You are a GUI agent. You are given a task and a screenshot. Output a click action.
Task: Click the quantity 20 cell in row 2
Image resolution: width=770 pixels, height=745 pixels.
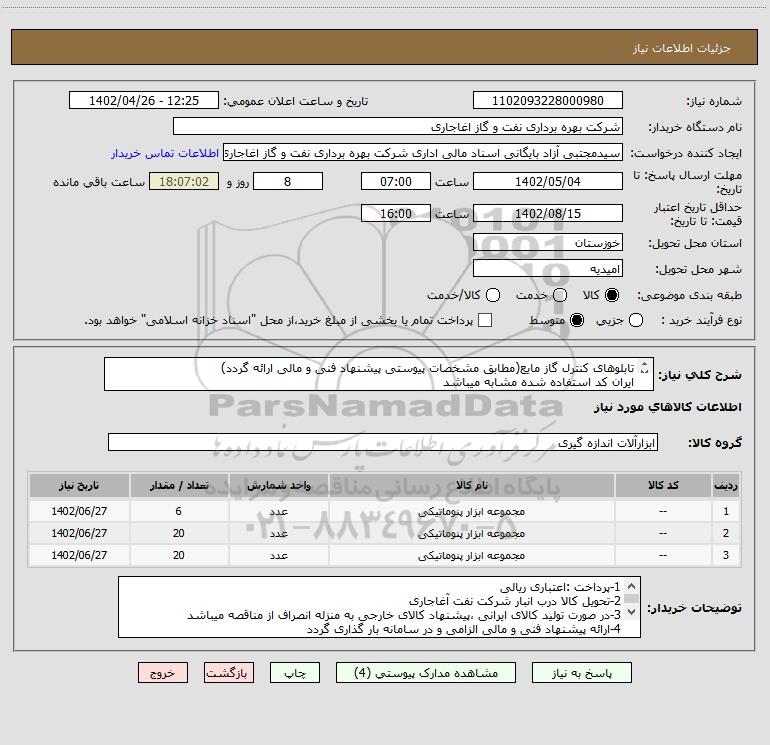click(179, 533)
